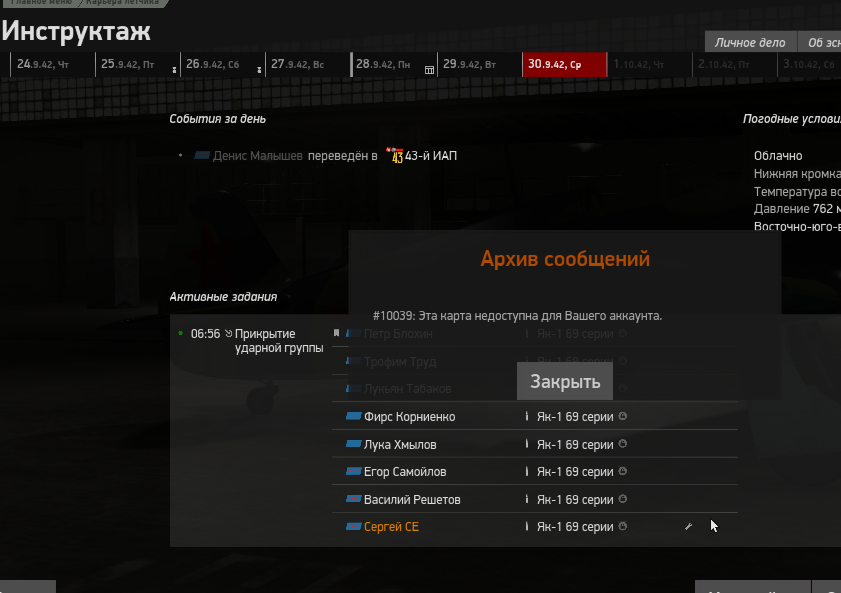The image size is (841, 593).
Task: Click rank insignia of Фирс Корниенко
Action: click(x=353, y=416)
